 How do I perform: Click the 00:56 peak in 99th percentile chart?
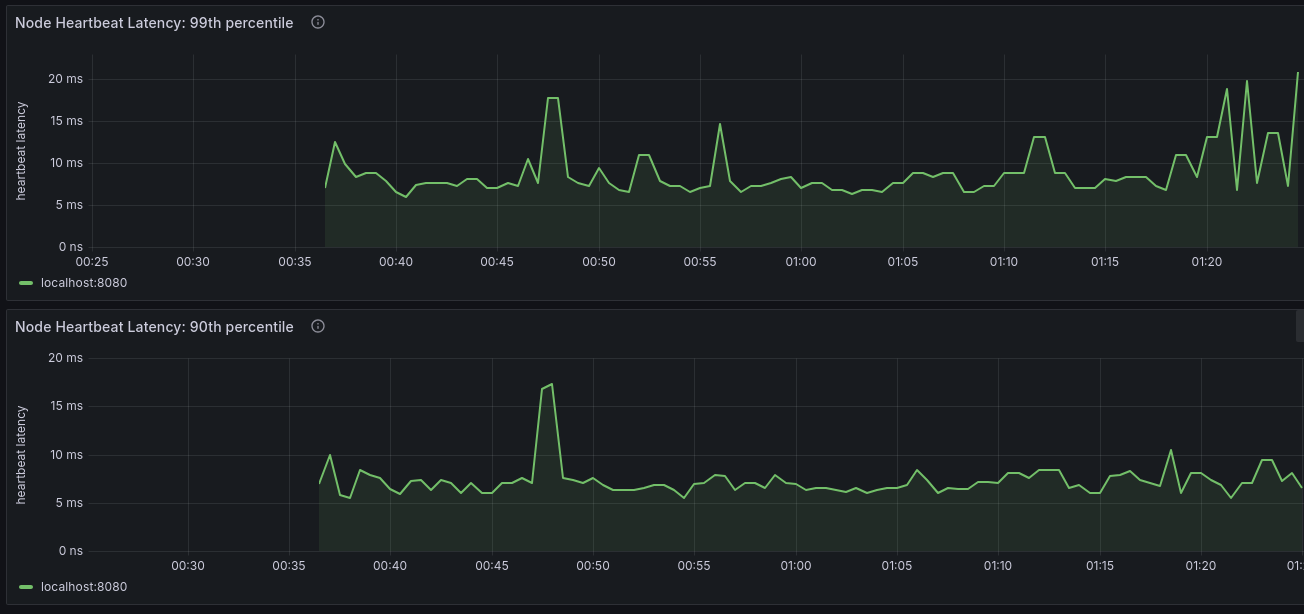tap(720, 124)
